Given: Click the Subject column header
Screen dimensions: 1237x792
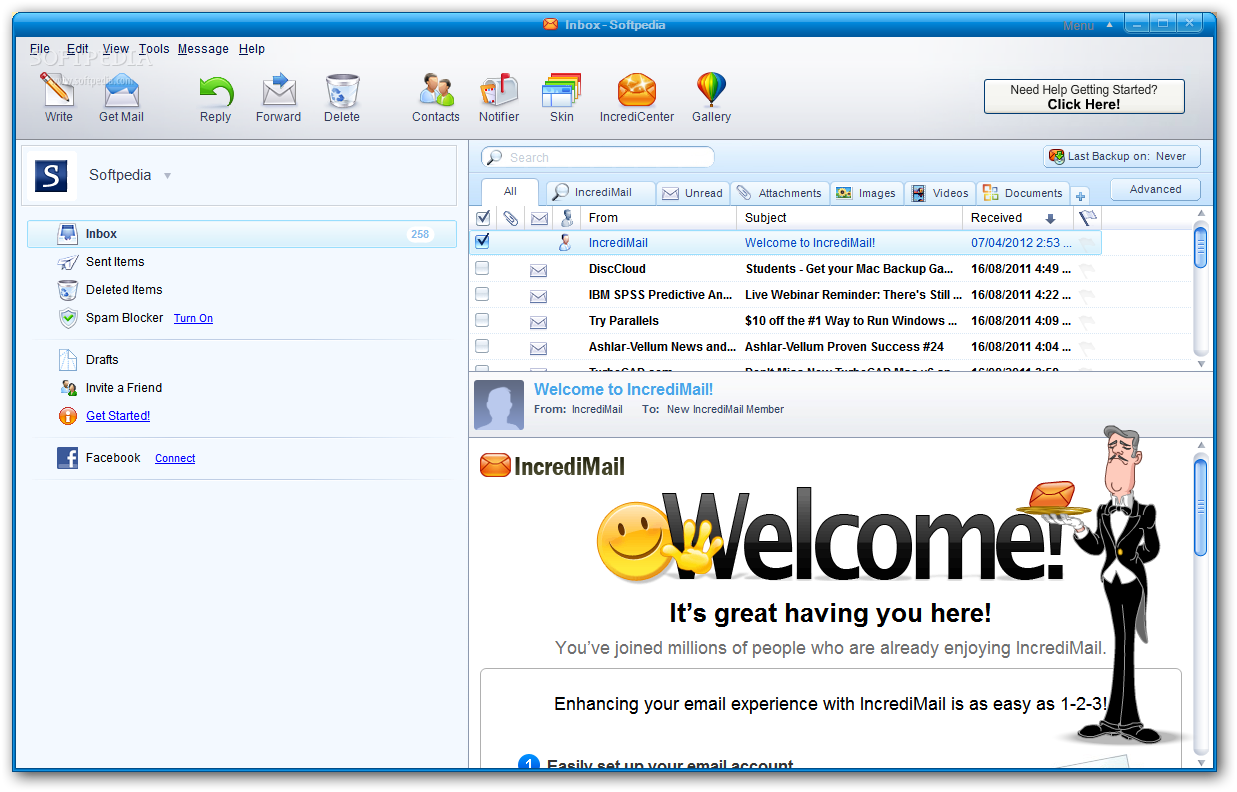Looking at the screenshot, I should [850, 218].
